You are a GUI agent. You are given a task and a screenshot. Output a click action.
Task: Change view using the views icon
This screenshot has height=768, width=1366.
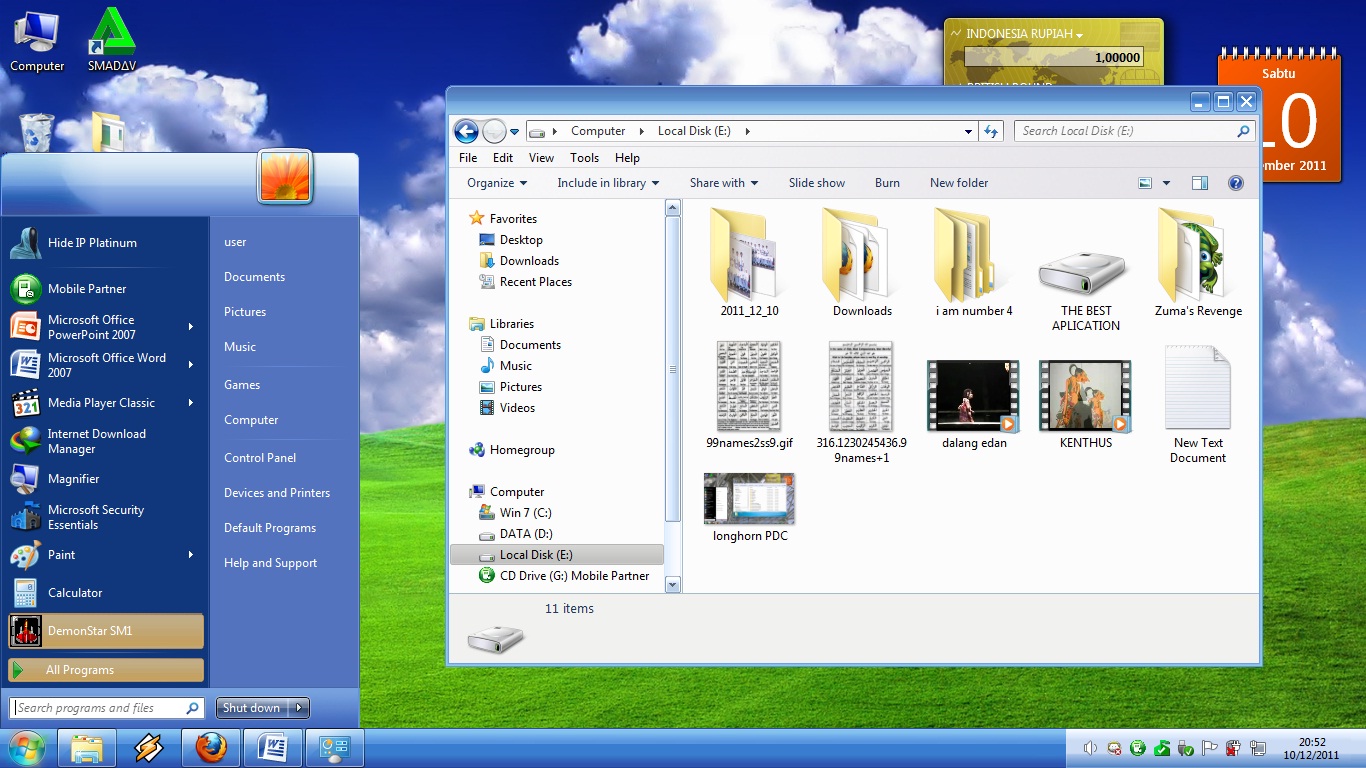pos(1146,183)
